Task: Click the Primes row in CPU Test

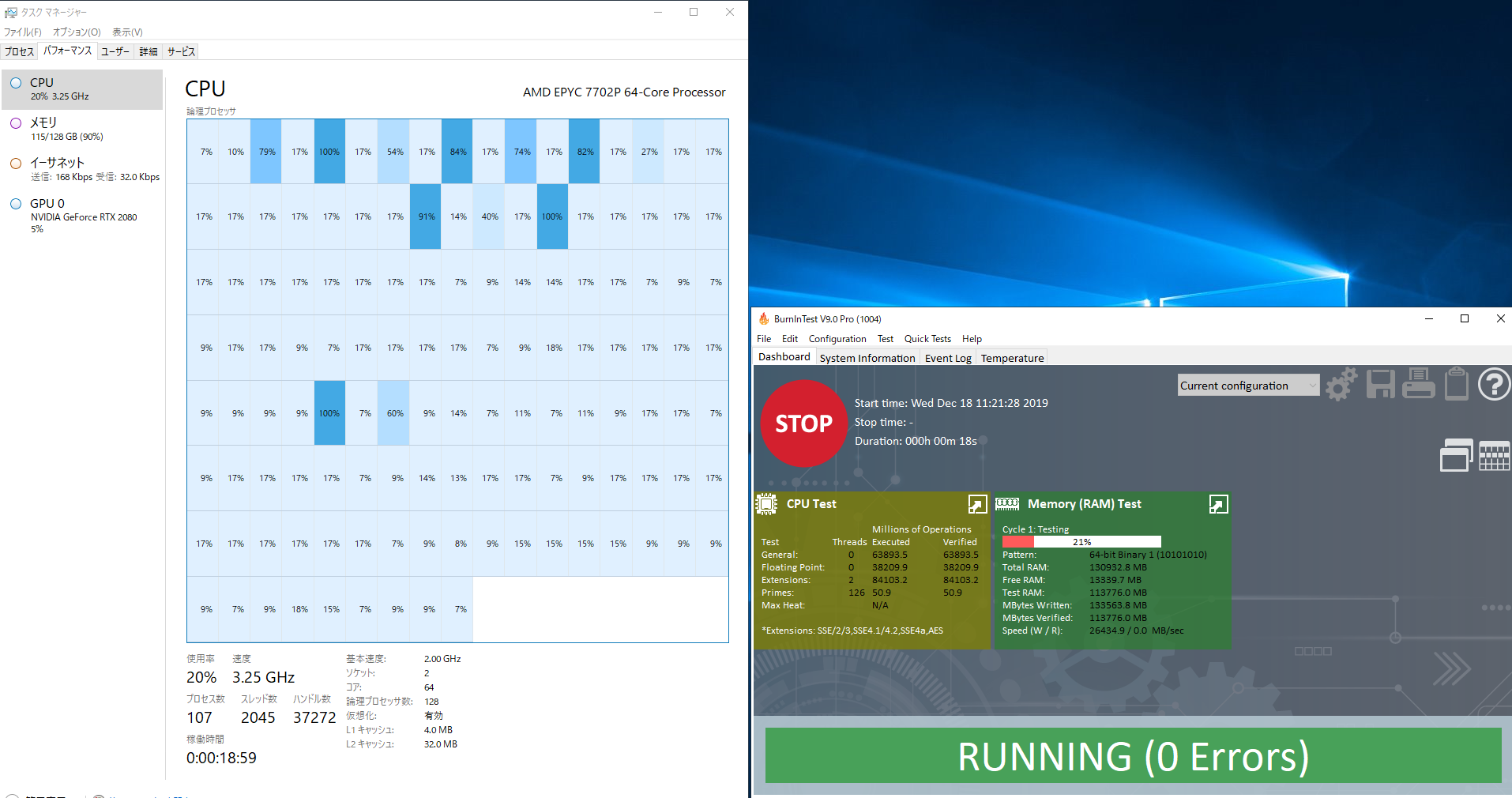Action: [x=871, y=593]
